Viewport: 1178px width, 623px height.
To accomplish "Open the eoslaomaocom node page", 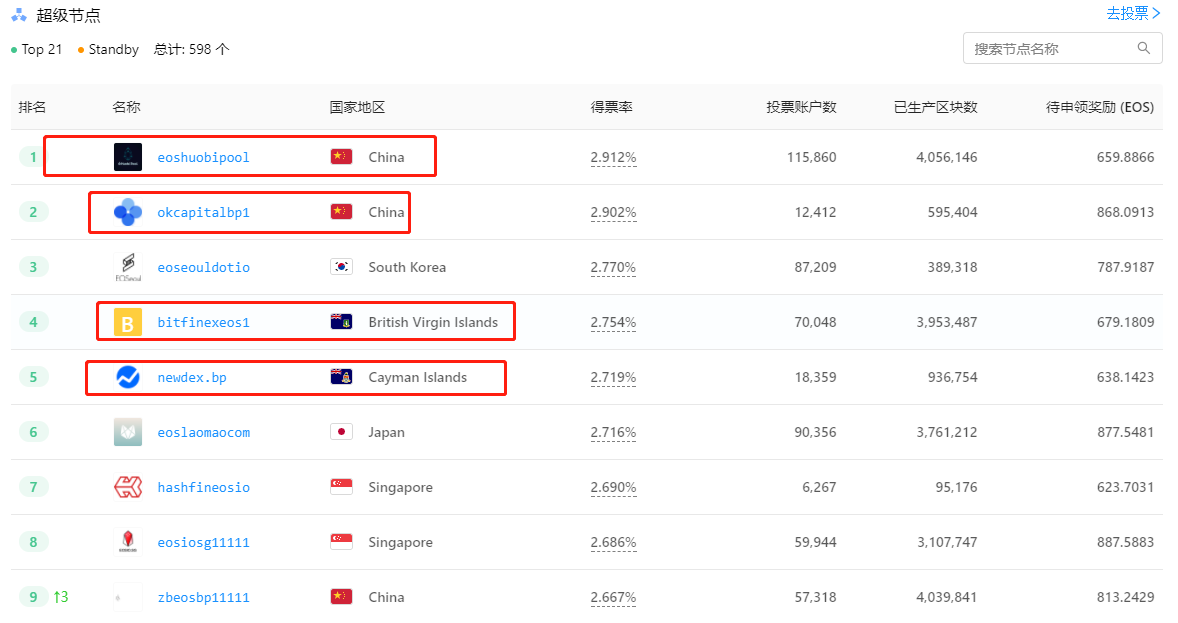I will [x=203, y=432].
